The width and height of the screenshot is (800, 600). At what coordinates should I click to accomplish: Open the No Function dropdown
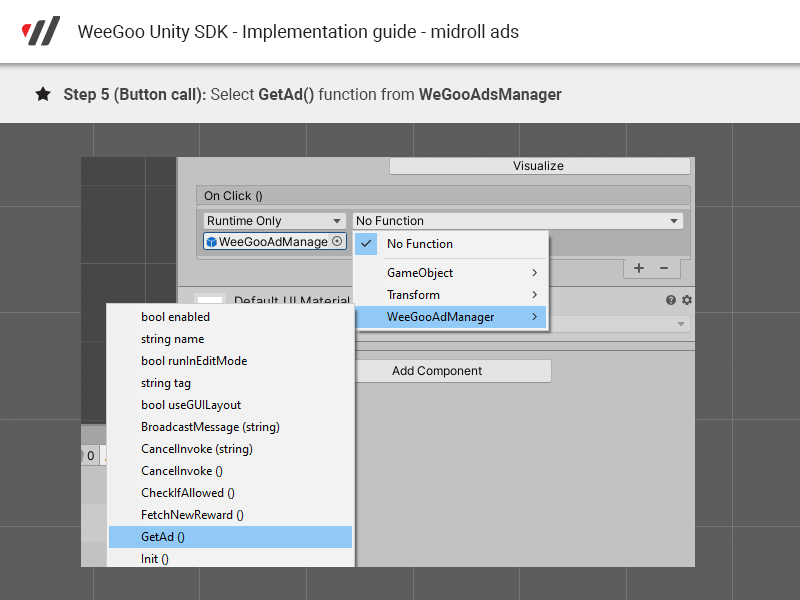point(517,221)
